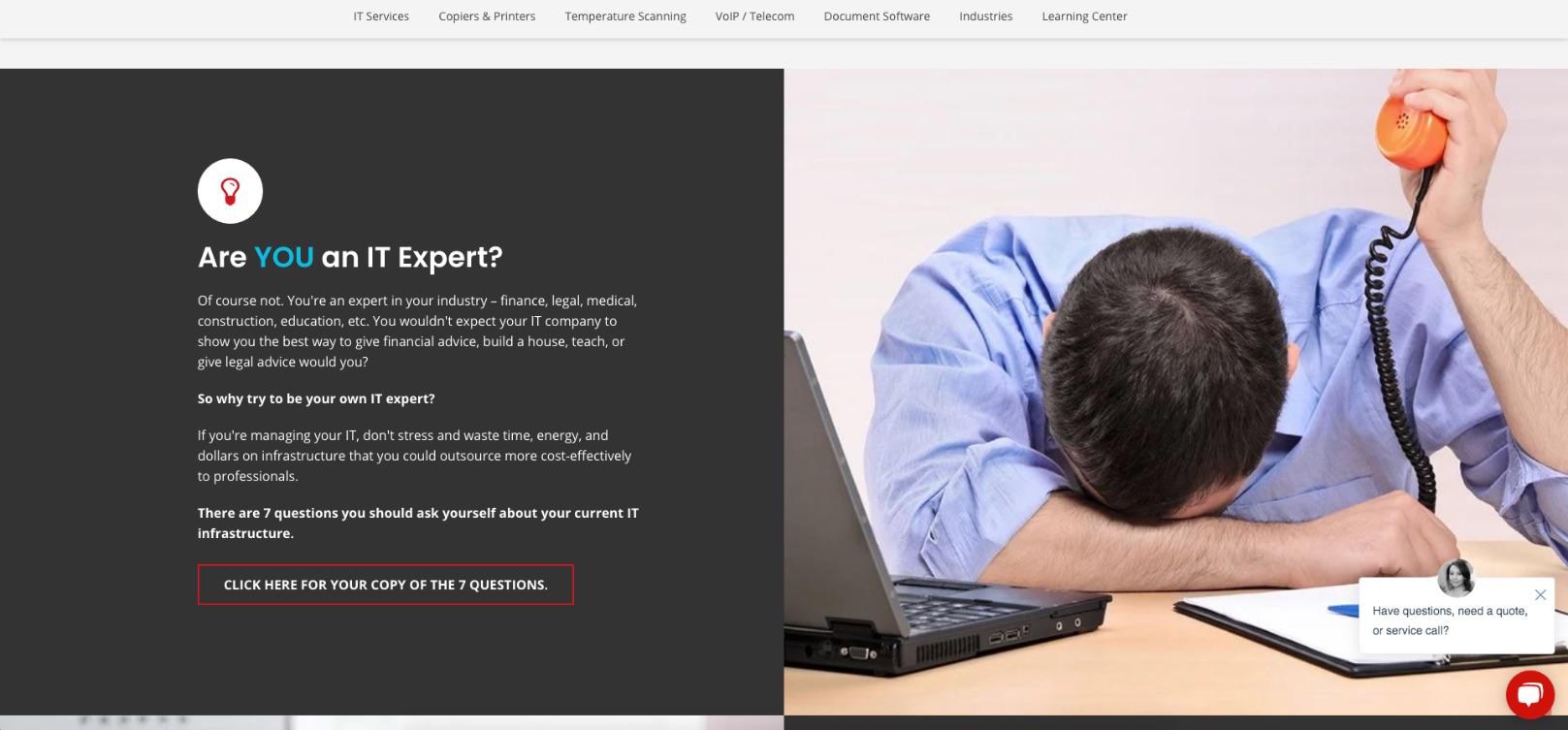Open the red chat bubble widget
Viewport: 1568px width, 730px height.
click(1530, 694)
